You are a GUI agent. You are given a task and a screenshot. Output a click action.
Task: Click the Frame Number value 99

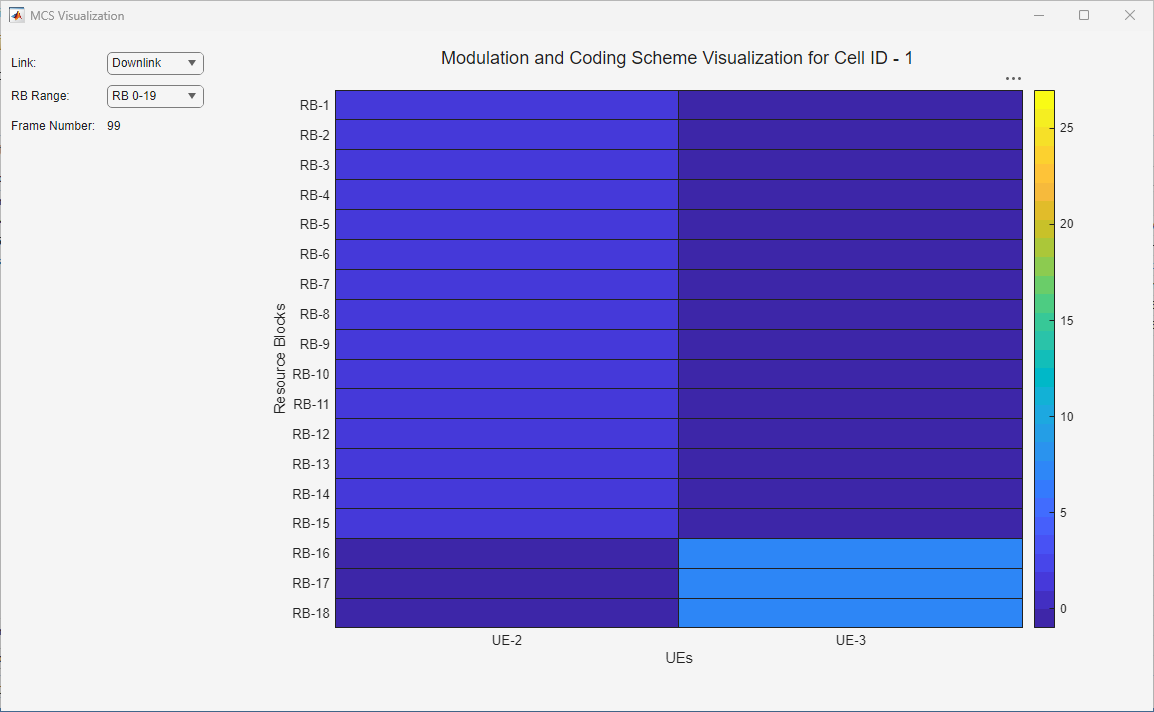tap(112, 126)
